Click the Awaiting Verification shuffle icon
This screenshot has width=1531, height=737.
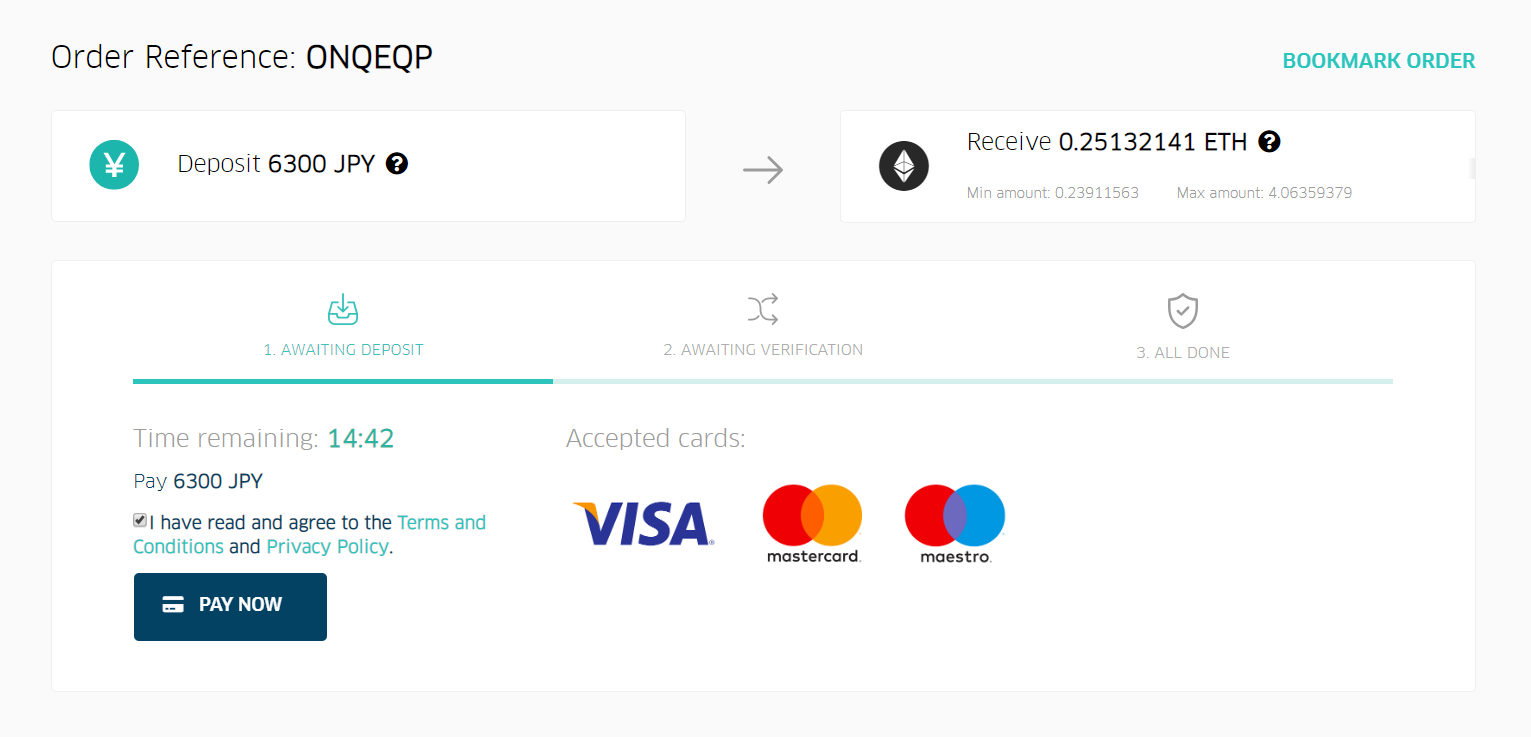coord(763,309)
